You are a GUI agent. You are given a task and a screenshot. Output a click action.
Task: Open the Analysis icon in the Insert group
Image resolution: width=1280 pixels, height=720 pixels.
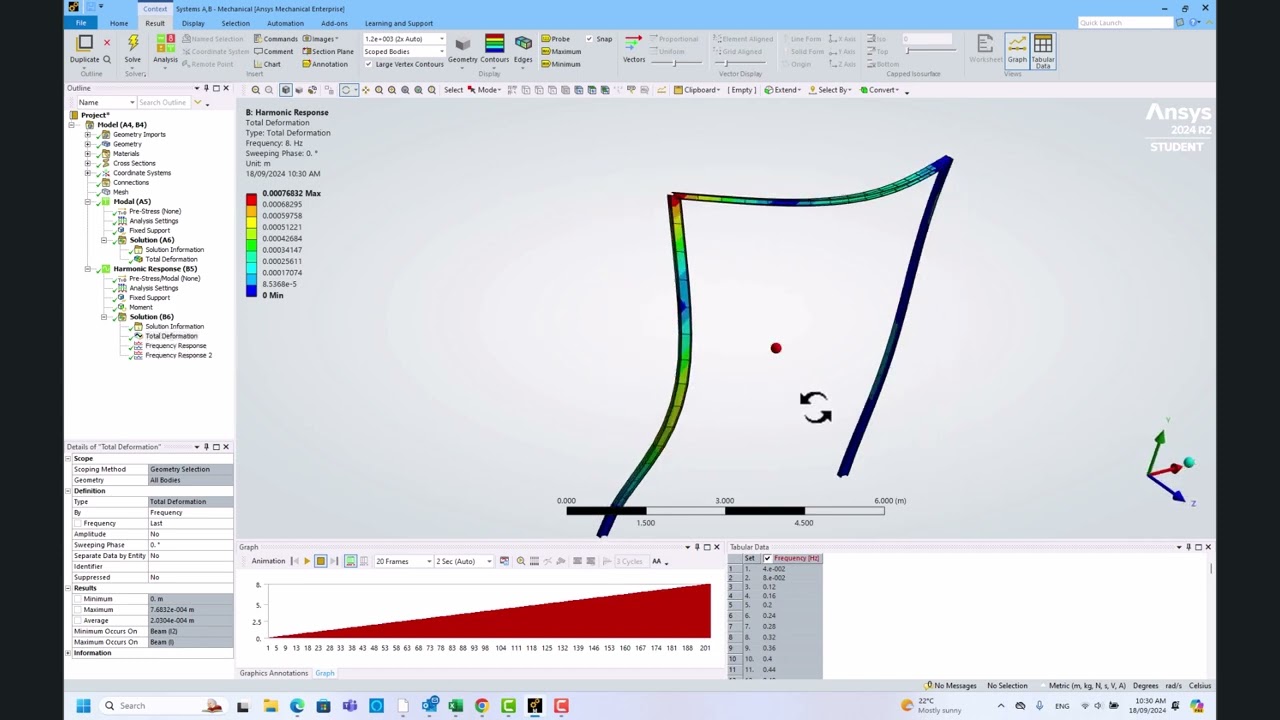click(x=165, y=43)
